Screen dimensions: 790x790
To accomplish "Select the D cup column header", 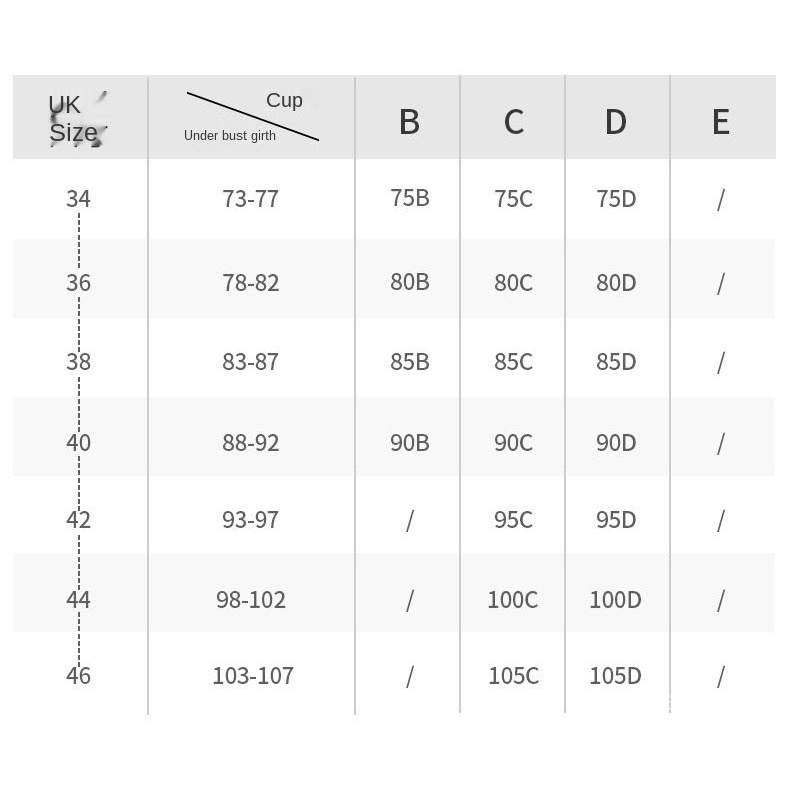I will point(616,122).
